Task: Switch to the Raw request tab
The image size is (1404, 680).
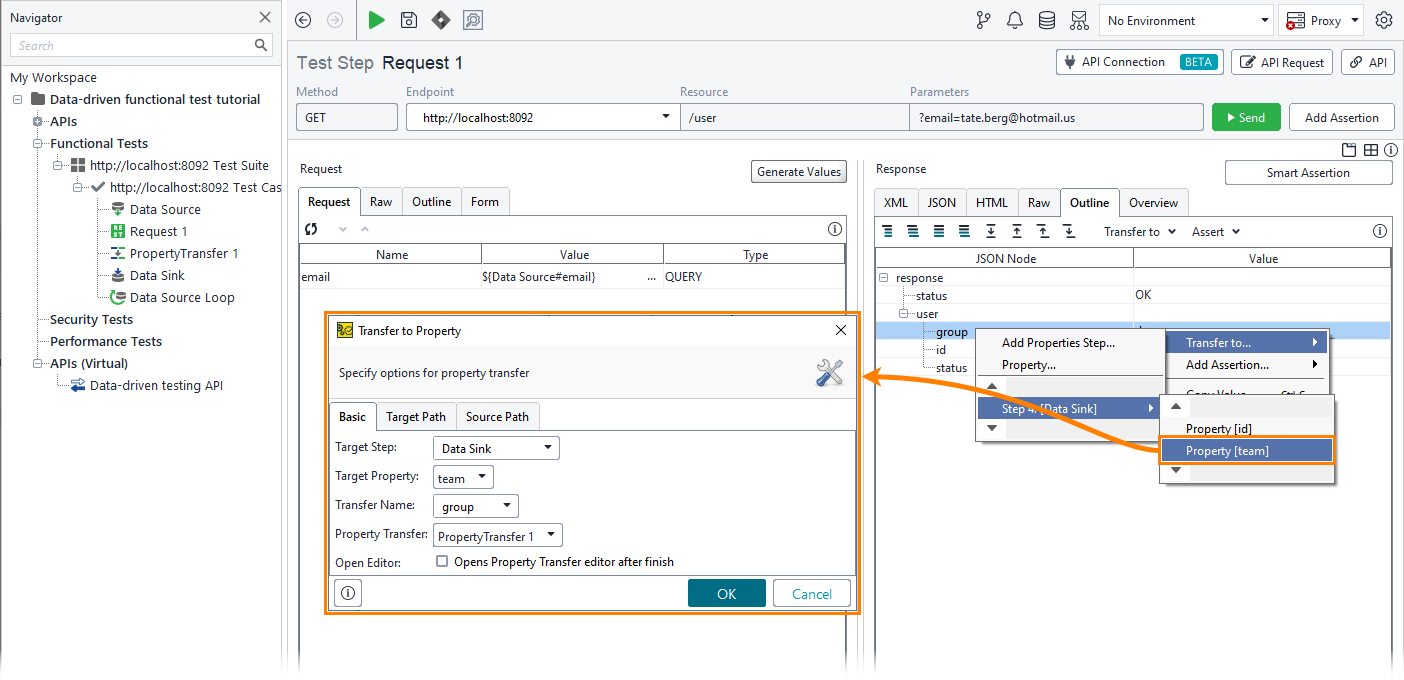Action: pos(381,201)
